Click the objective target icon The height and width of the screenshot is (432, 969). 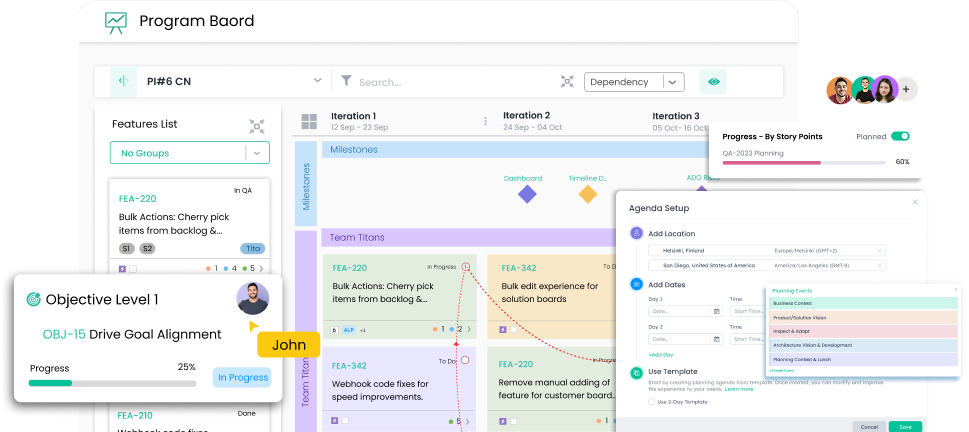tap(33, 300)
